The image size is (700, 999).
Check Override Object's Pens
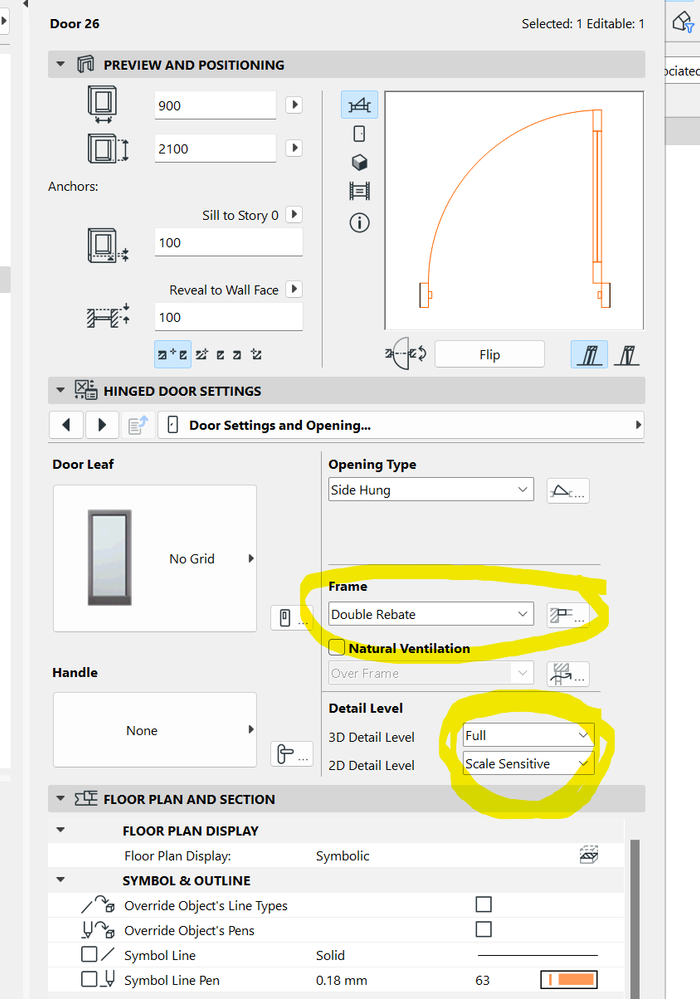(483, 930)
